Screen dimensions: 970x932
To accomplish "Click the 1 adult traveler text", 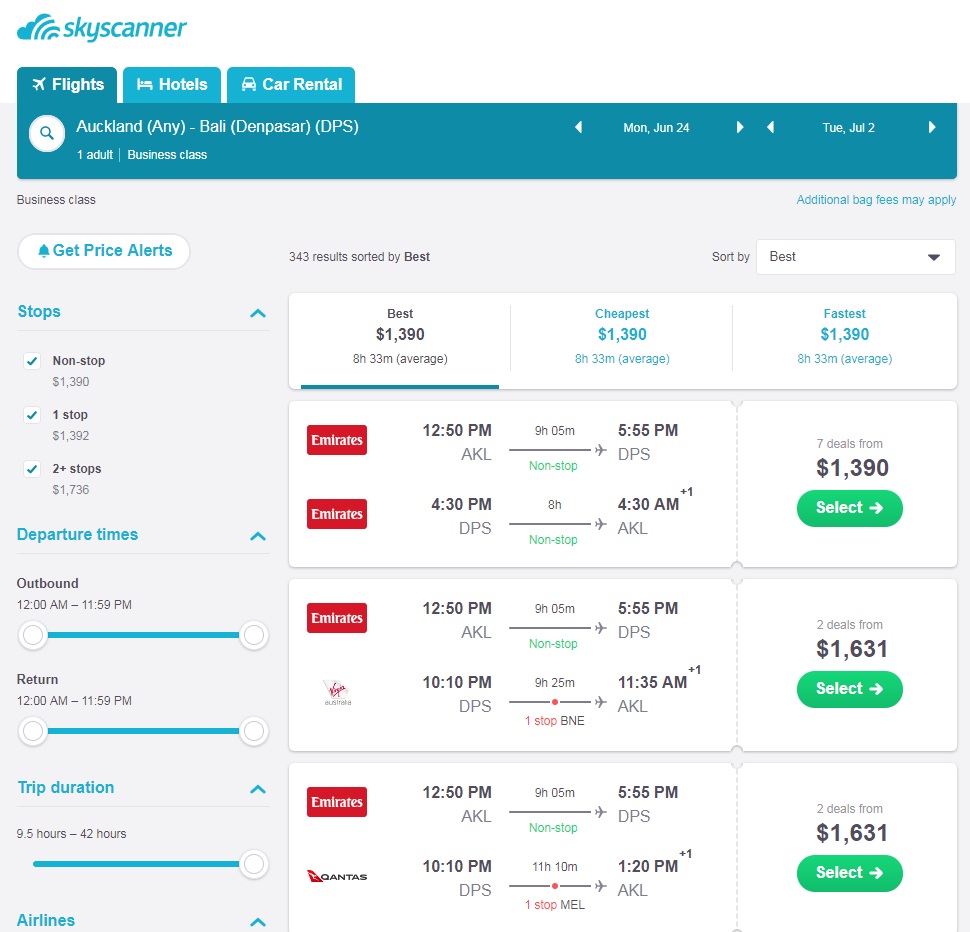I will click(x=95, y=155).
